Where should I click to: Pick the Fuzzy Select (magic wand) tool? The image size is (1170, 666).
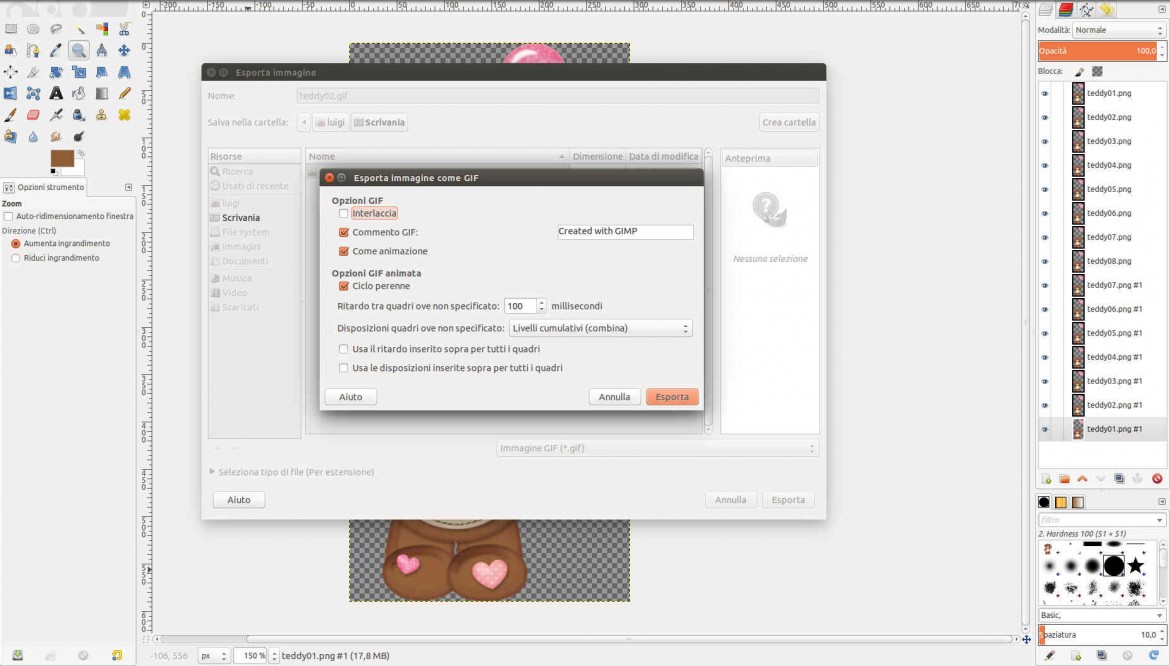click(78, 28)
